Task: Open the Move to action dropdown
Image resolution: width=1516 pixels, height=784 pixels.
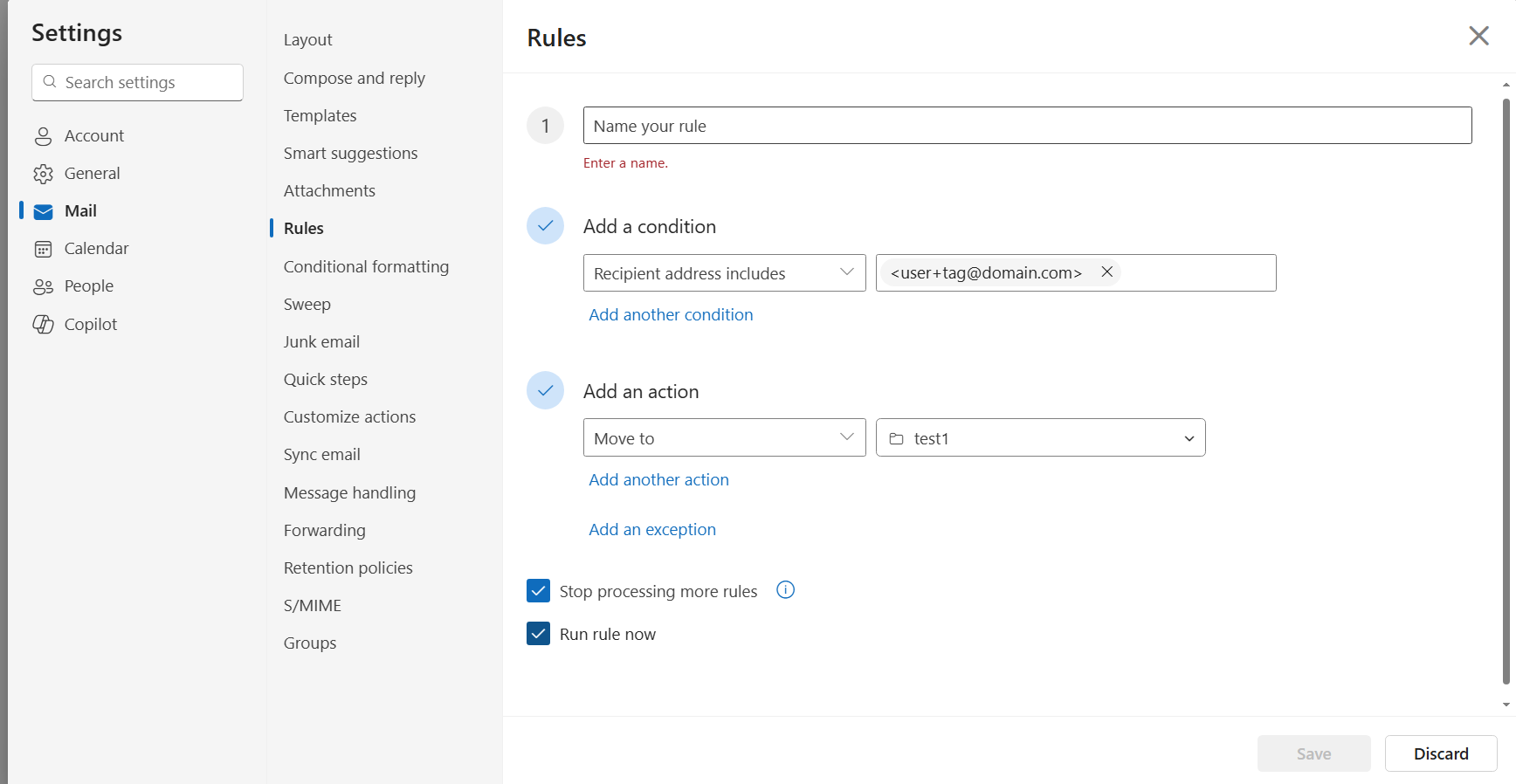Action: (x=724, y=437)
